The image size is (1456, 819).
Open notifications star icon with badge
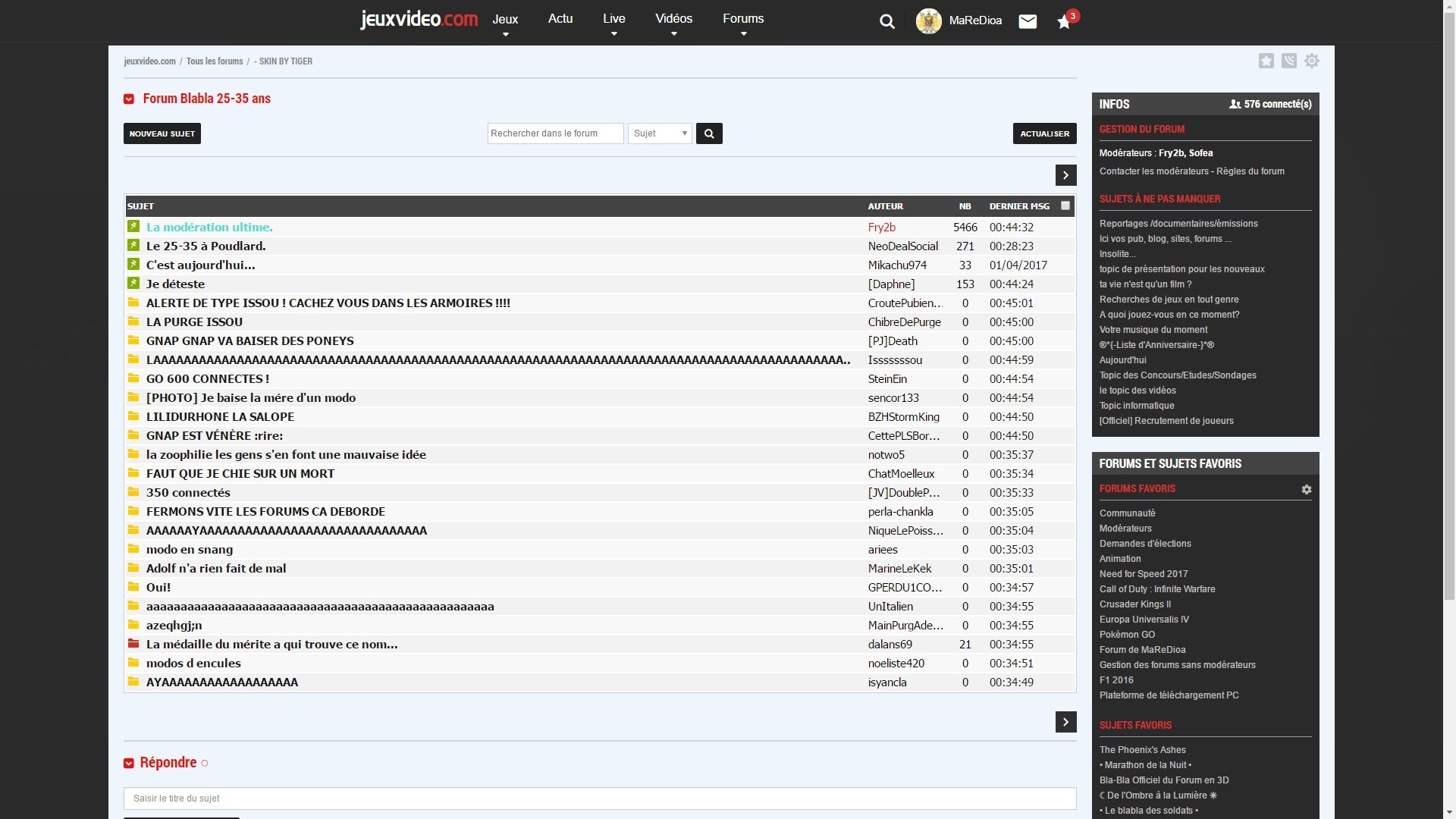pos(1065,22)
